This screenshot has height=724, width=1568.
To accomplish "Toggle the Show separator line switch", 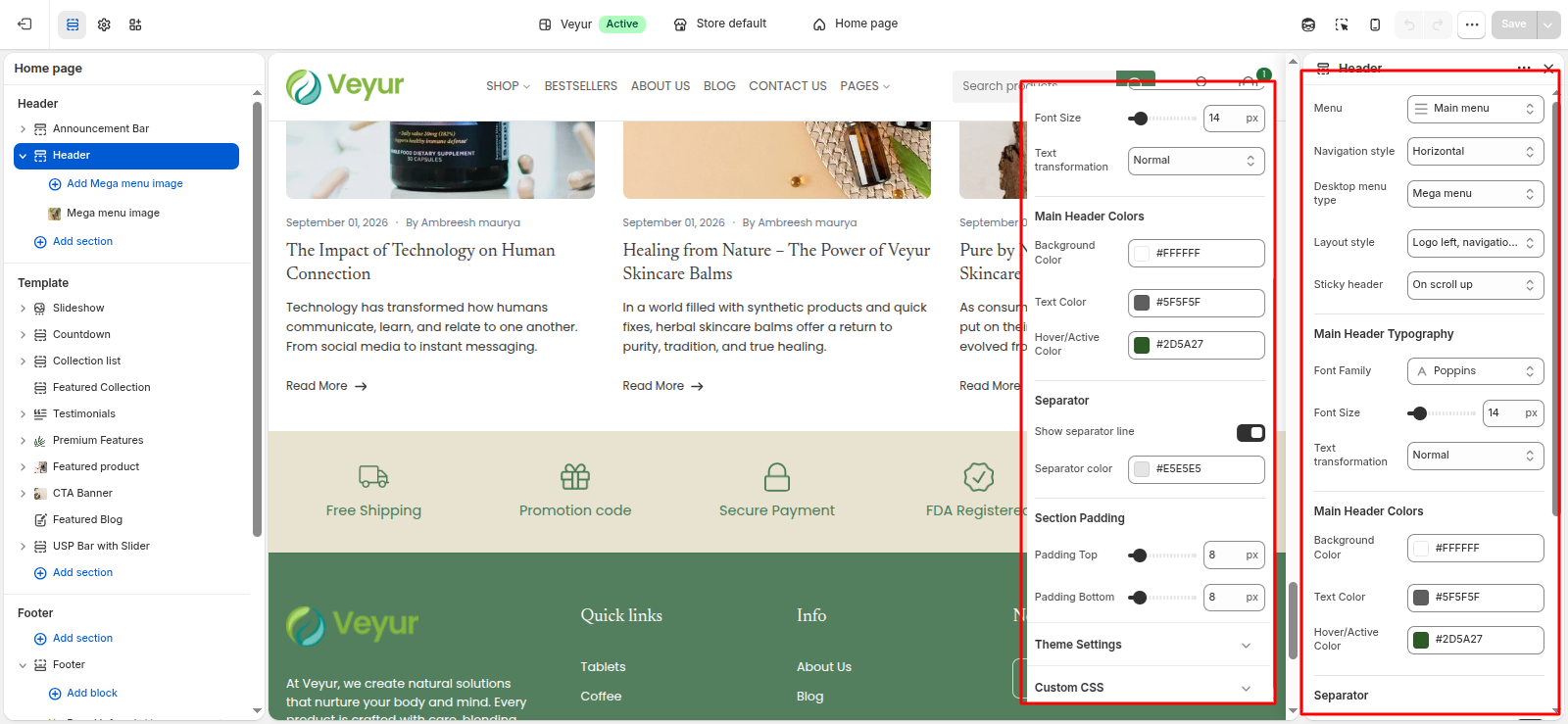I will coord(1250,432).
